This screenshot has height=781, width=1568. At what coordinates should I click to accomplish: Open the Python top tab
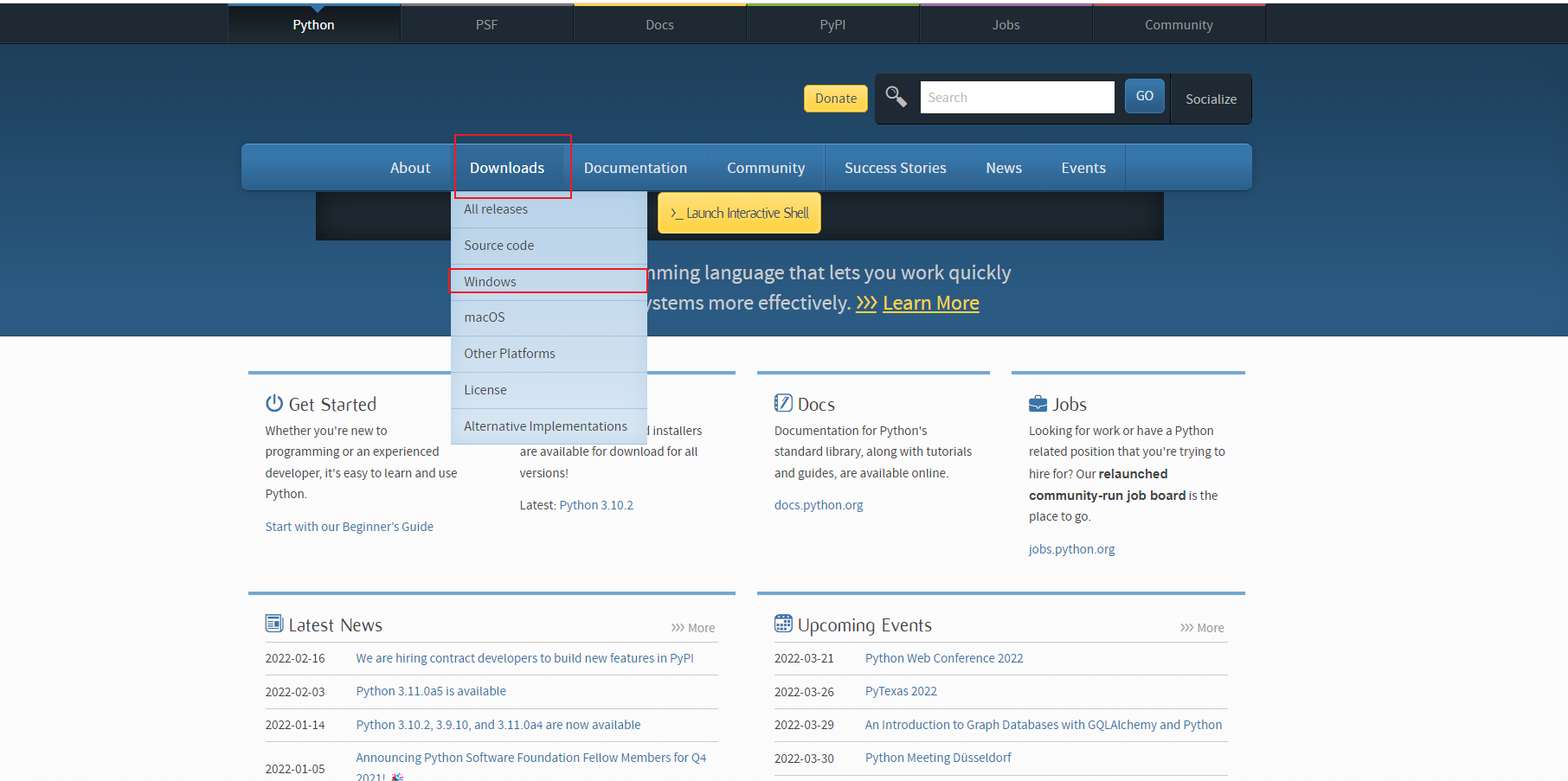313,24
